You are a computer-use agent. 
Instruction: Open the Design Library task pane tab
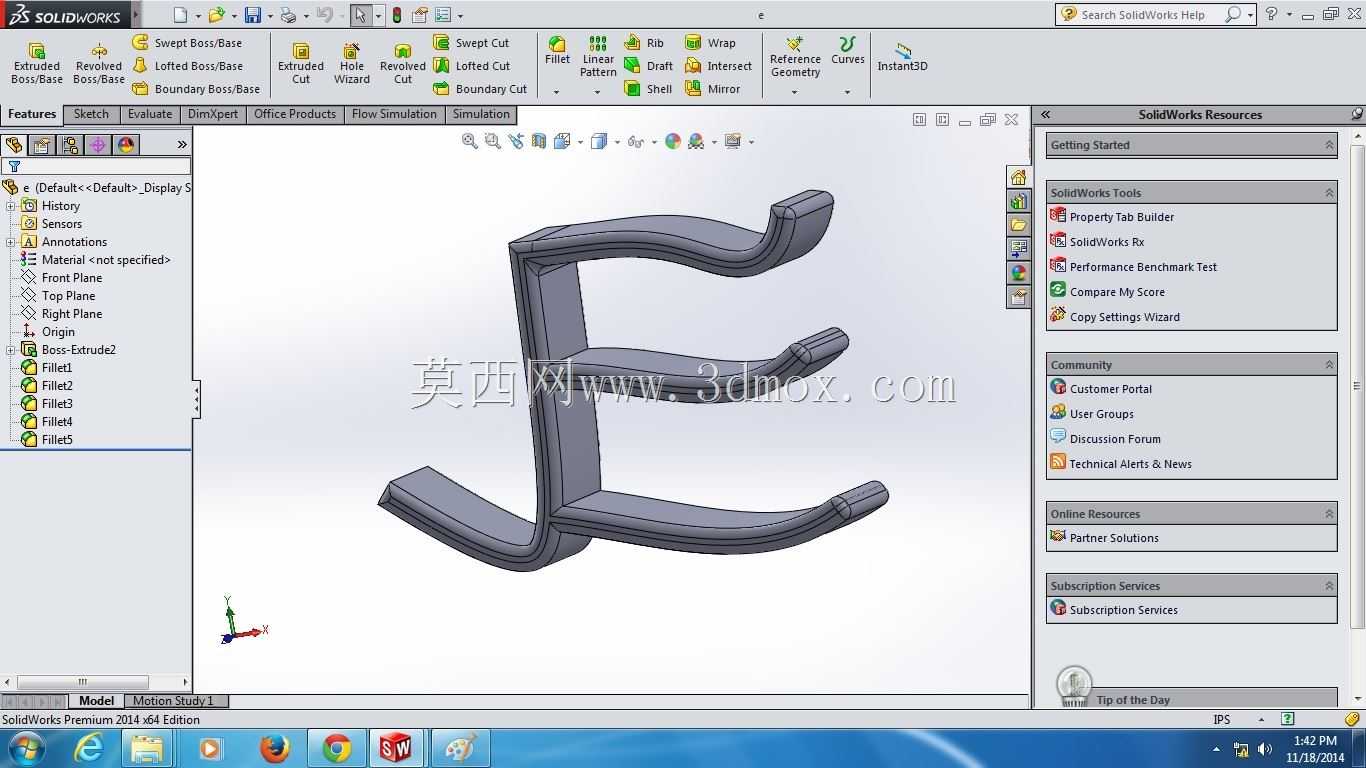coord(1018,201)
